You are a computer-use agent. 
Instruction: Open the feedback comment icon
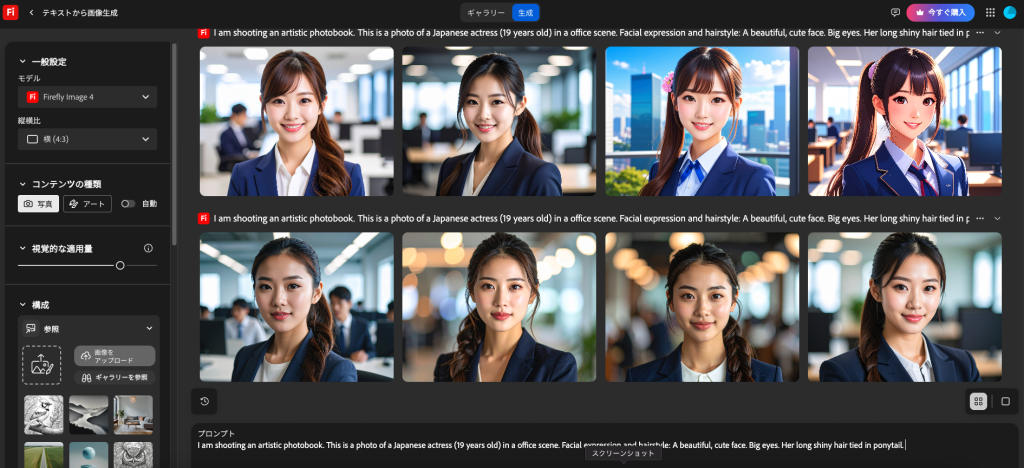pyautogui.click(x=895, y=12)
